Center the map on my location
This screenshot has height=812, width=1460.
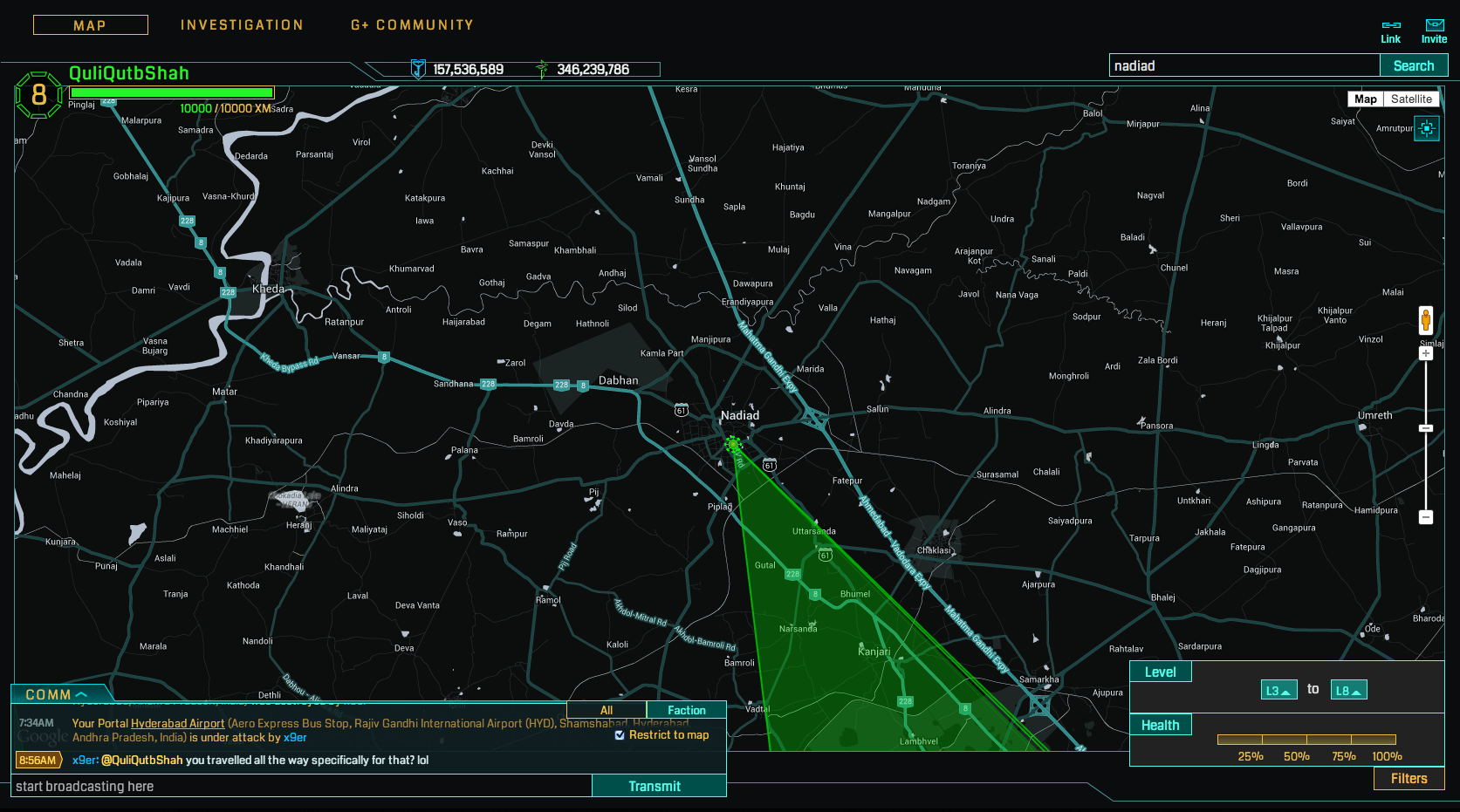click(1427, 129)
